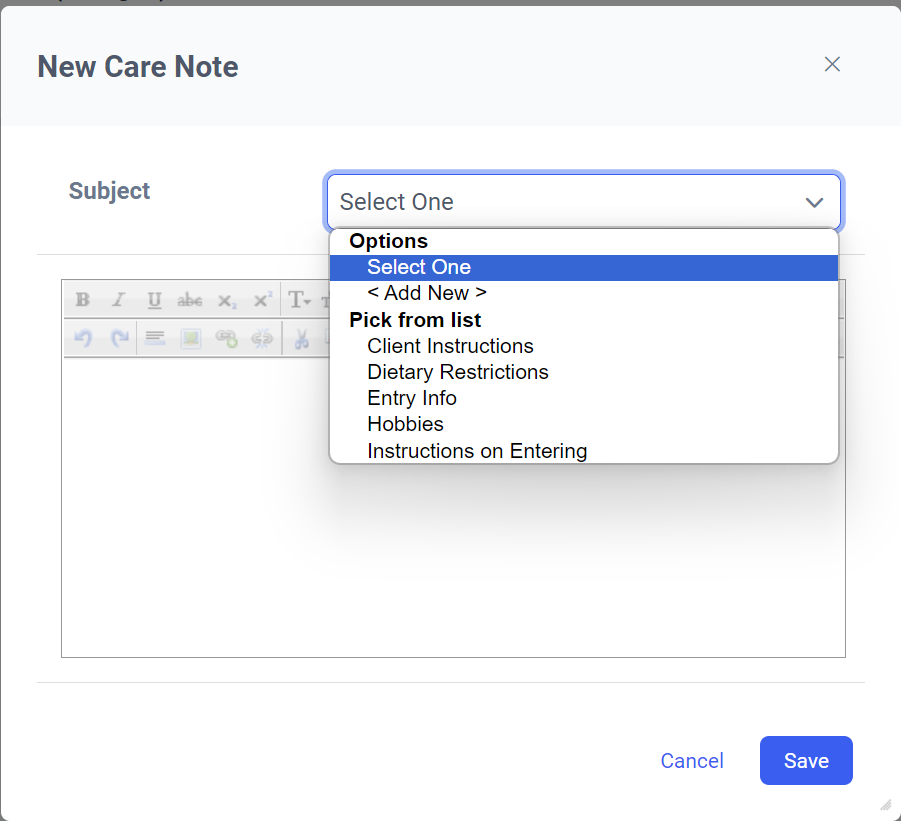
Task: Open the font size dropdown
Action: [299, 299]
